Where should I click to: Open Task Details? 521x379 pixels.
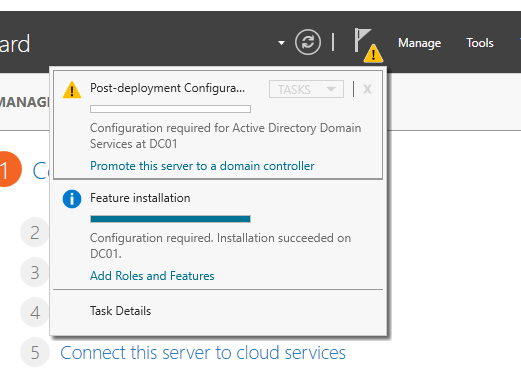[120, 311]
